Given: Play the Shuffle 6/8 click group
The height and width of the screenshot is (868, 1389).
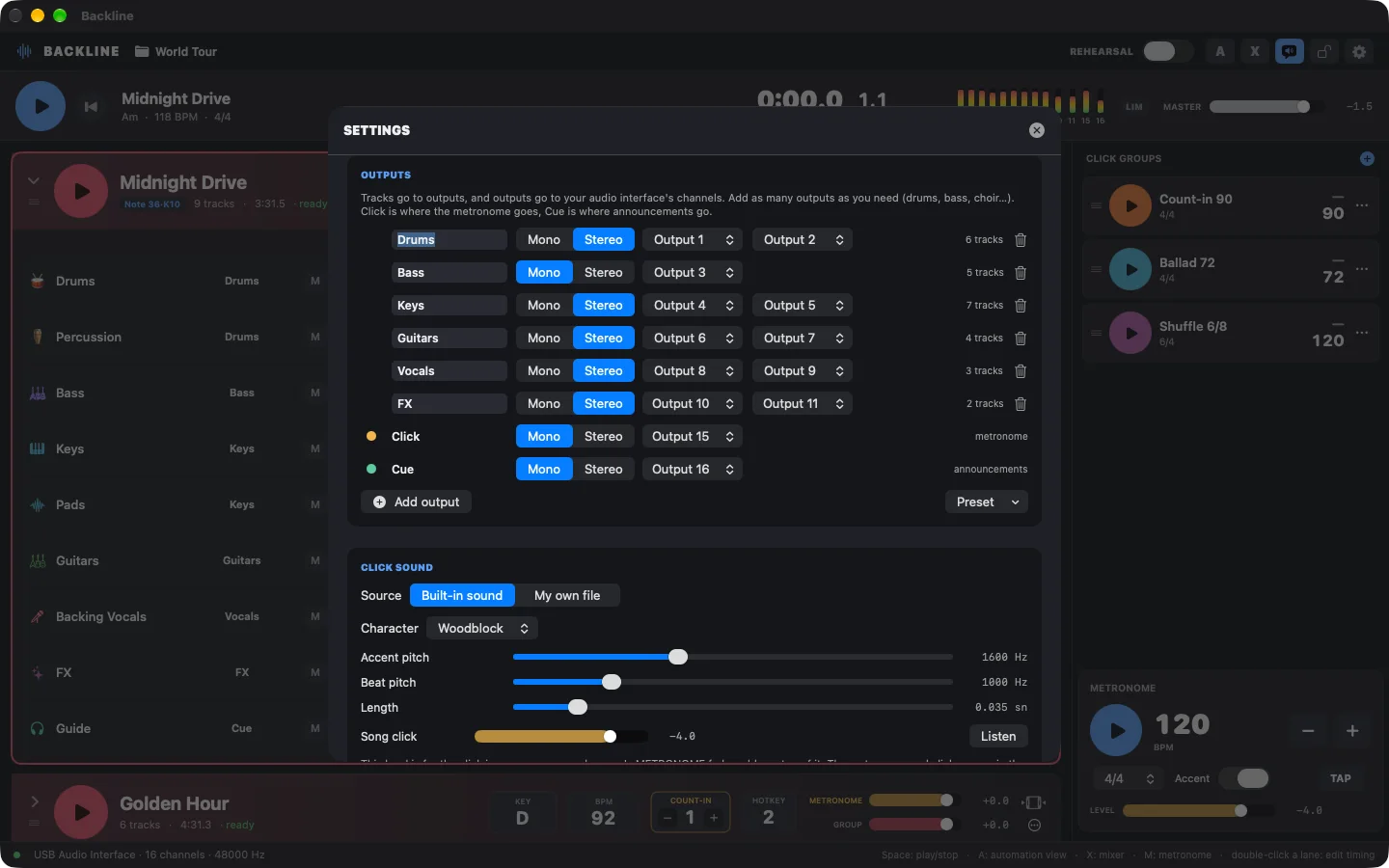Looking at the screenshot, I should click(x=1130, y=334).
